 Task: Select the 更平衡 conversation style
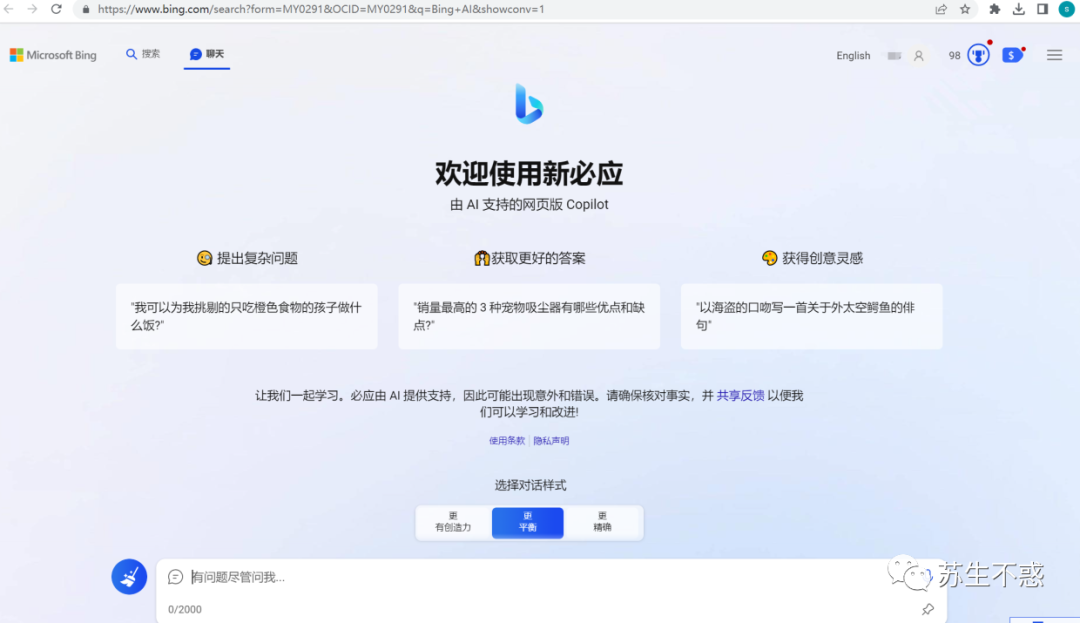pos(527,522)
